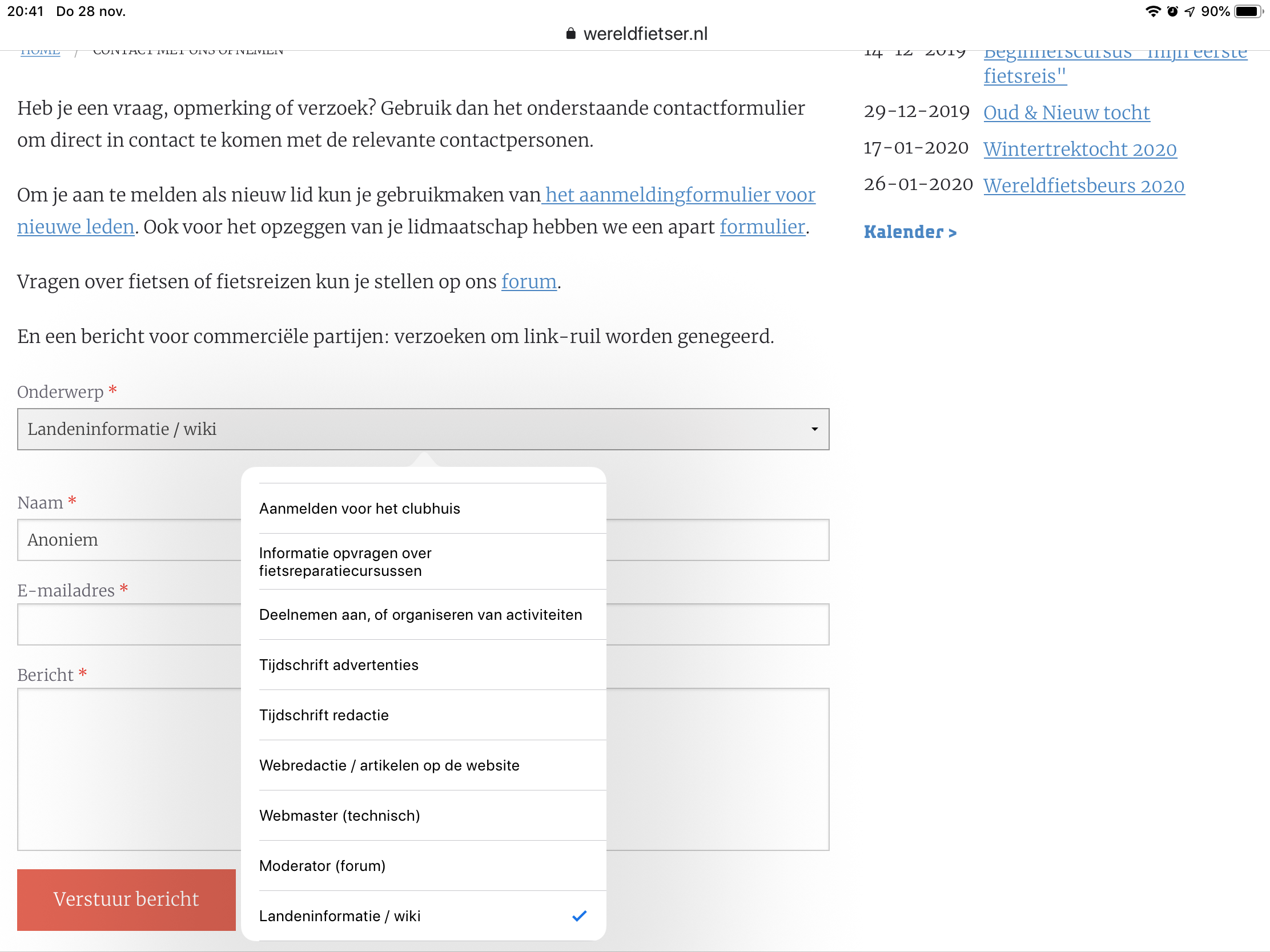The height and width of the screenshot is (952, 1270).
Task: Tap the Wi-Fi status icon
Action: [x=1152, y=11]
